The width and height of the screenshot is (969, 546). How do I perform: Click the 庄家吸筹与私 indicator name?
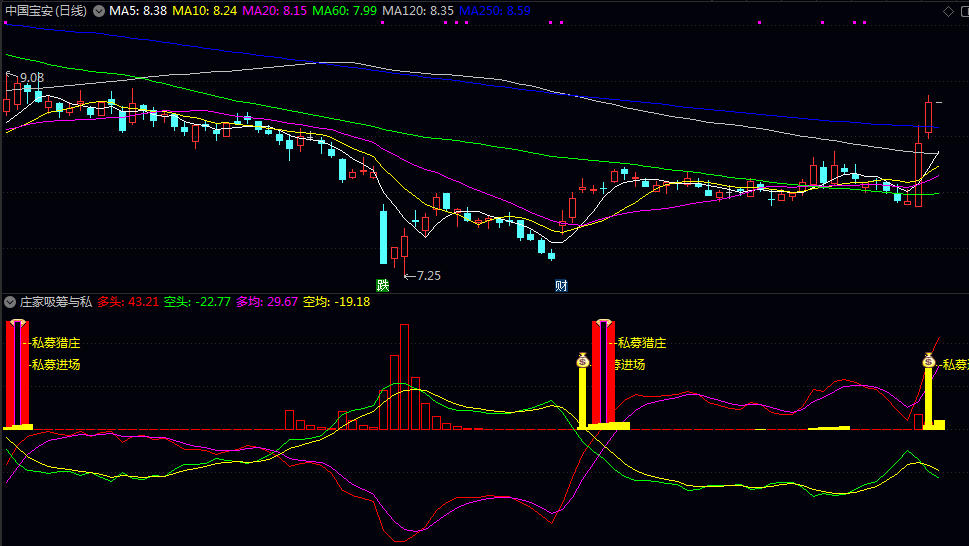[x=56, y=301]
